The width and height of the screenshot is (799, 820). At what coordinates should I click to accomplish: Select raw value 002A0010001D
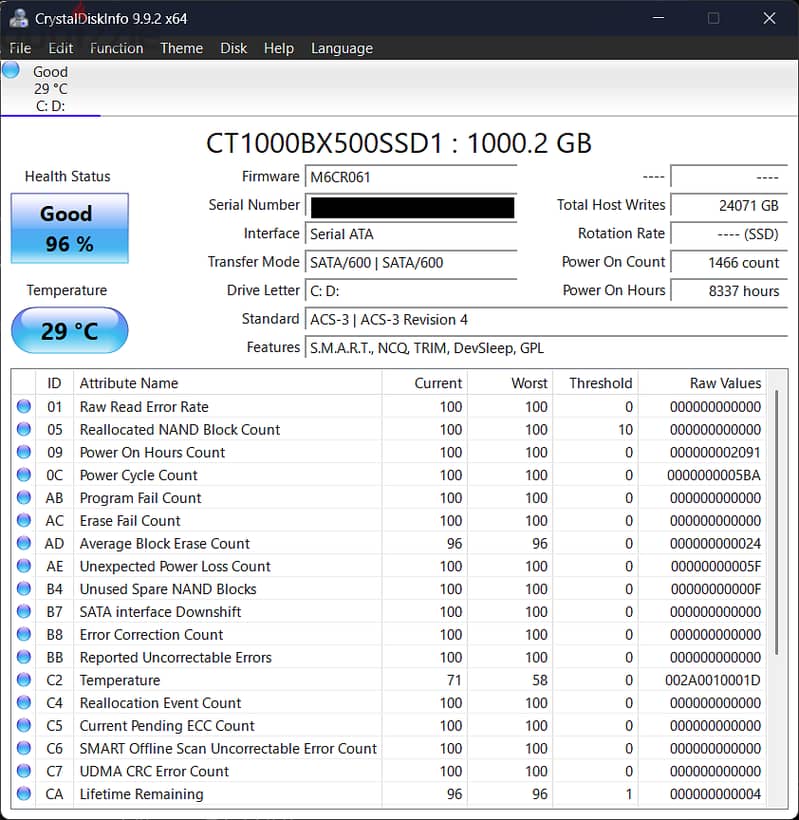(713, 680)
